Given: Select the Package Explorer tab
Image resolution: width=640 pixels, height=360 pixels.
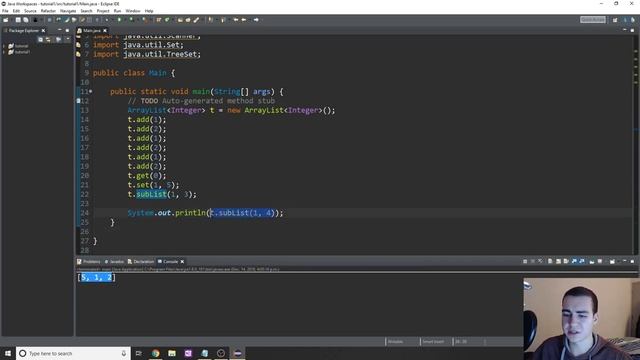Looking at the screenshot, I should pyautogui.click(x=23, y=31).
